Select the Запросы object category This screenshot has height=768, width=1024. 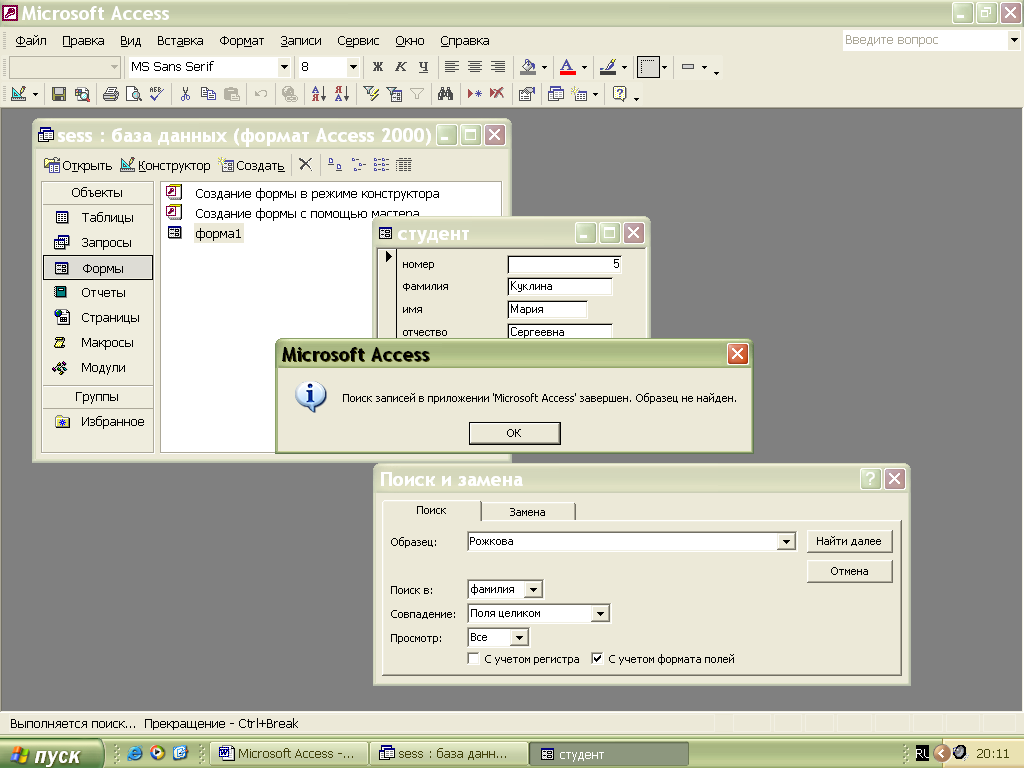98,242
